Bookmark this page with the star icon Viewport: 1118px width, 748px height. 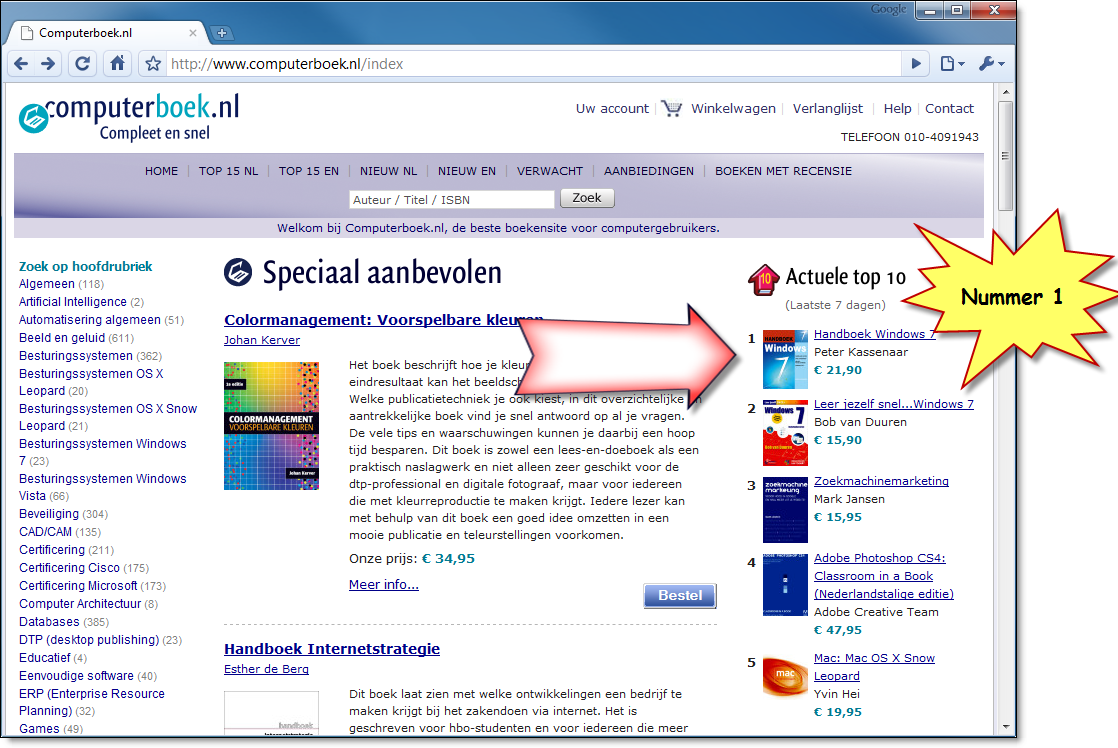click(153, 64)
